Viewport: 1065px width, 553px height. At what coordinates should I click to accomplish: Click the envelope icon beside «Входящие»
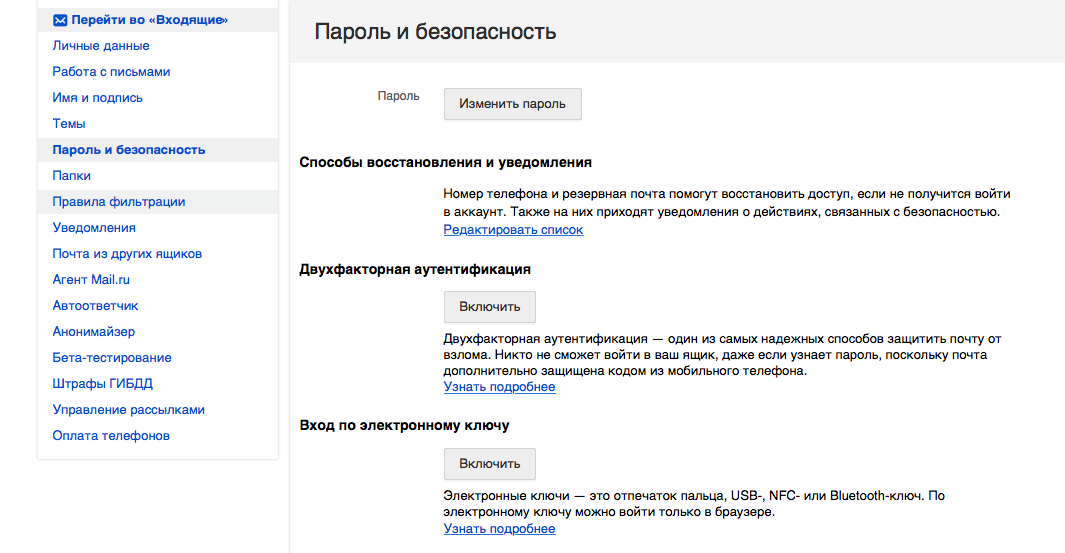pos(60,20)
